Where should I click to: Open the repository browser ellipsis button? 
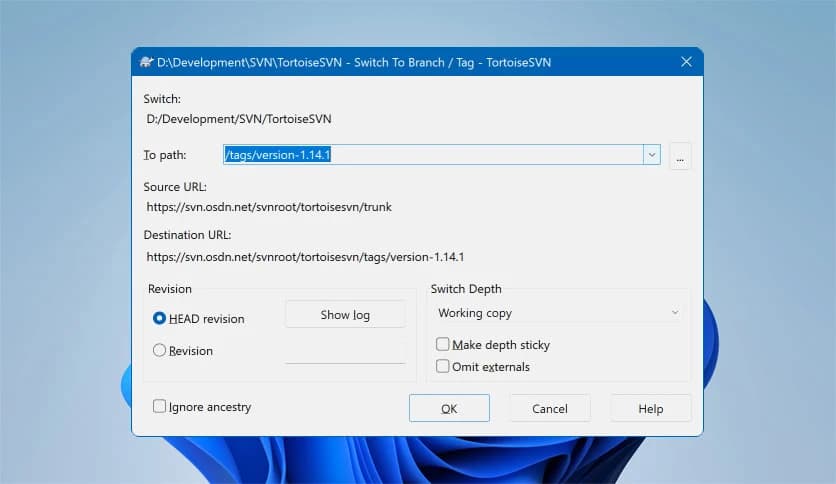[680, 156]
